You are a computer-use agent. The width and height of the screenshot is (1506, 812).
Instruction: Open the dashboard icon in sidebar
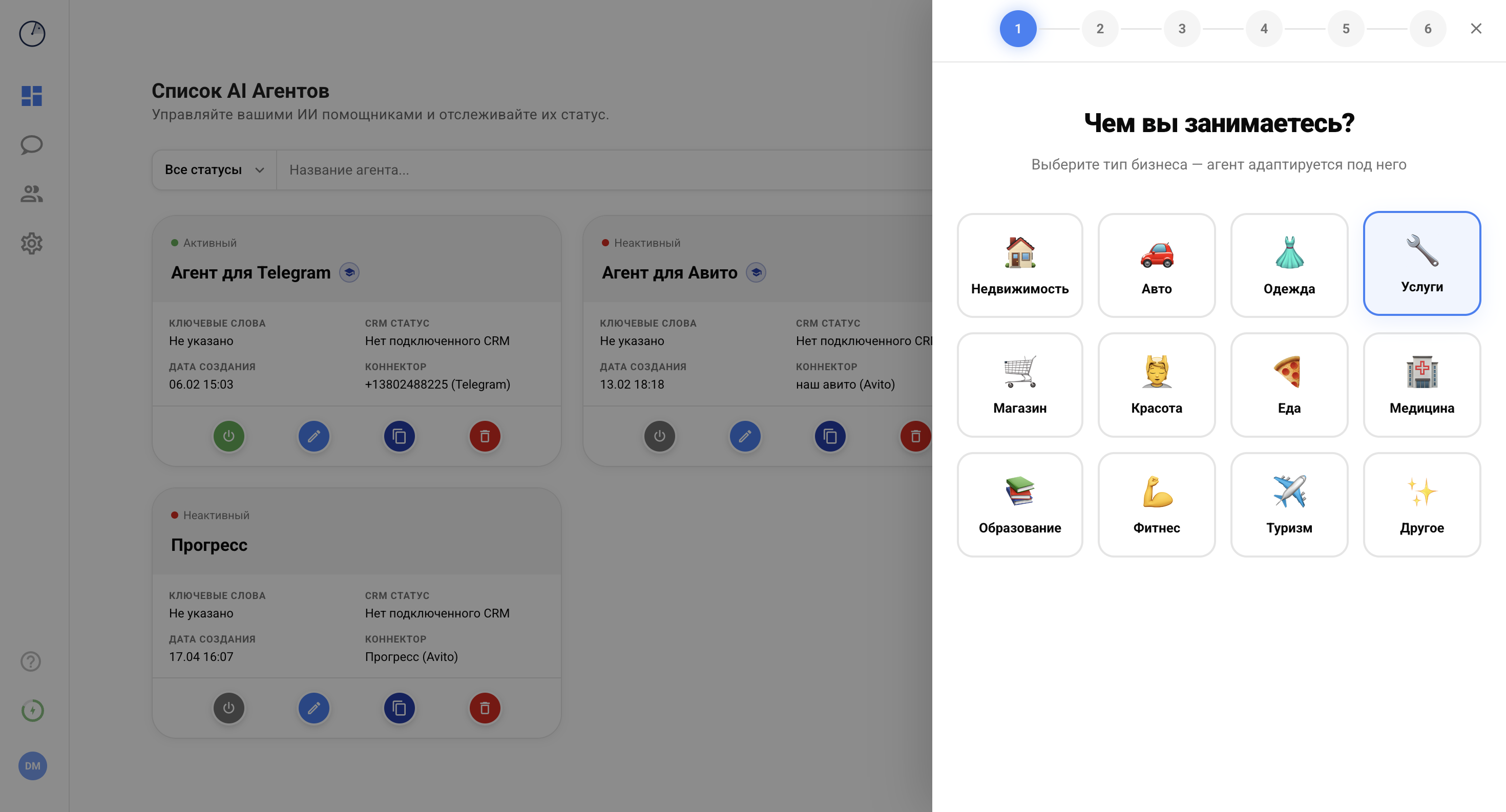32,96
